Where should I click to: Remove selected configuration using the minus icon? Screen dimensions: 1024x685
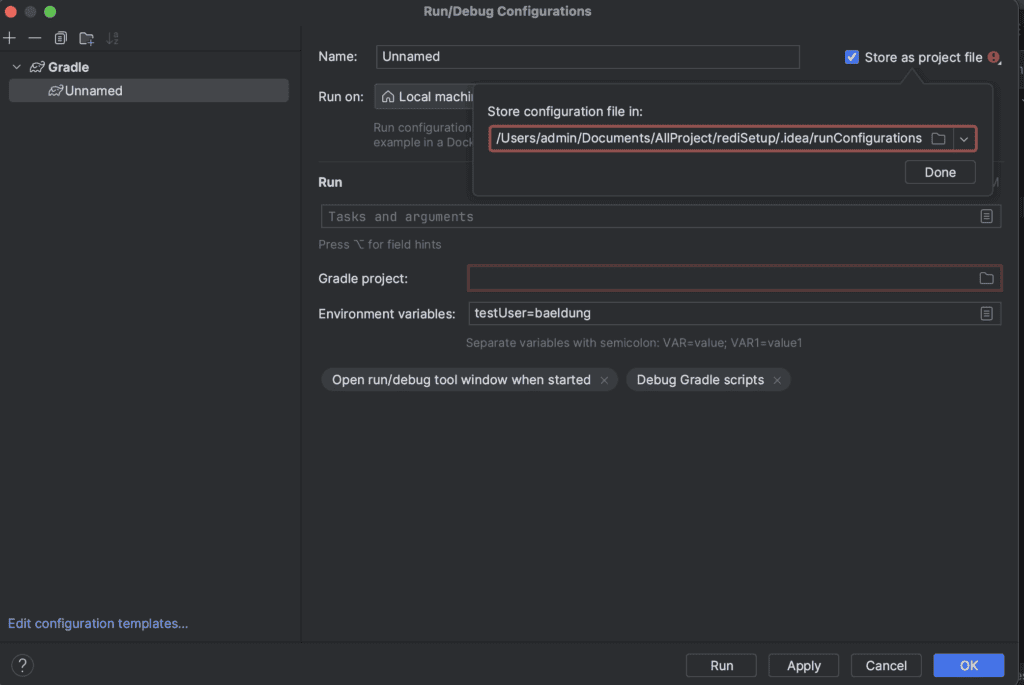34,38
